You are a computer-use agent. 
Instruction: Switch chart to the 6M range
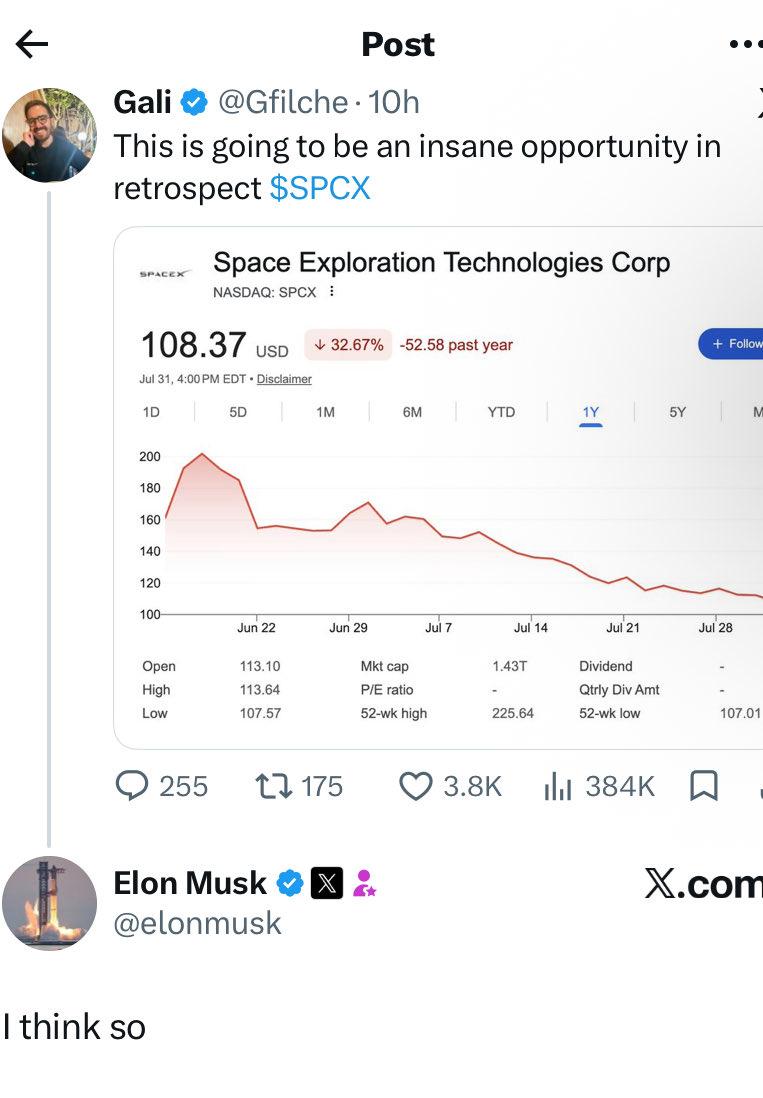click(412, 412)
